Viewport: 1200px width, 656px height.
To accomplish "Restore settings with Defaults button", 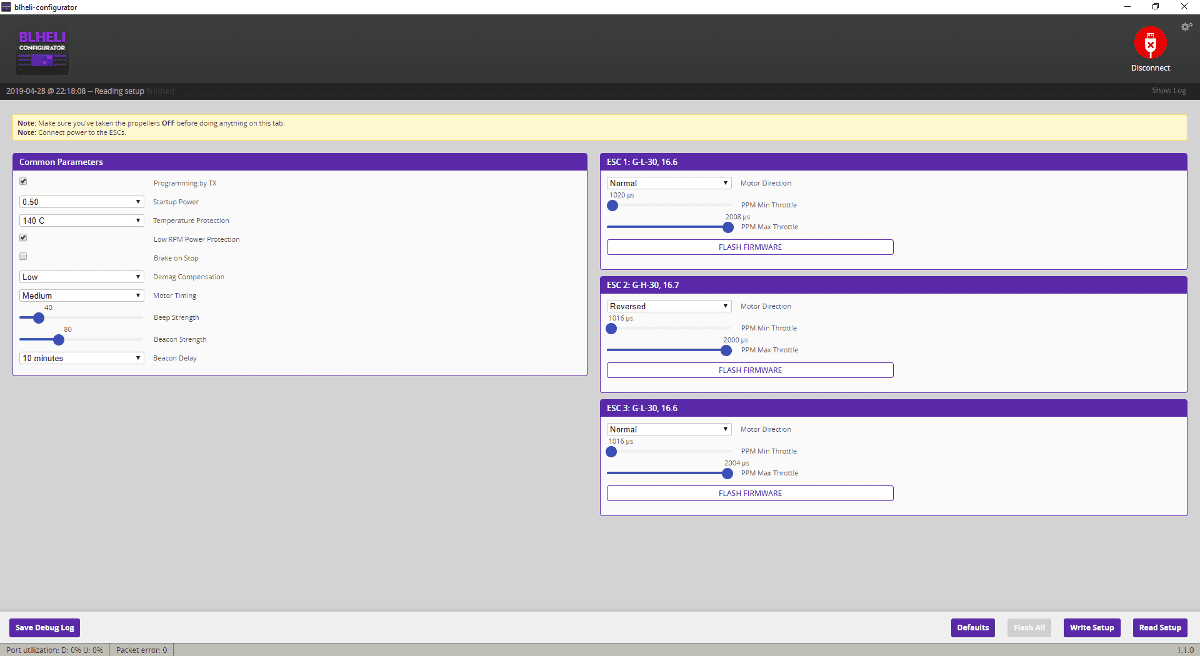I will point(973,628).
